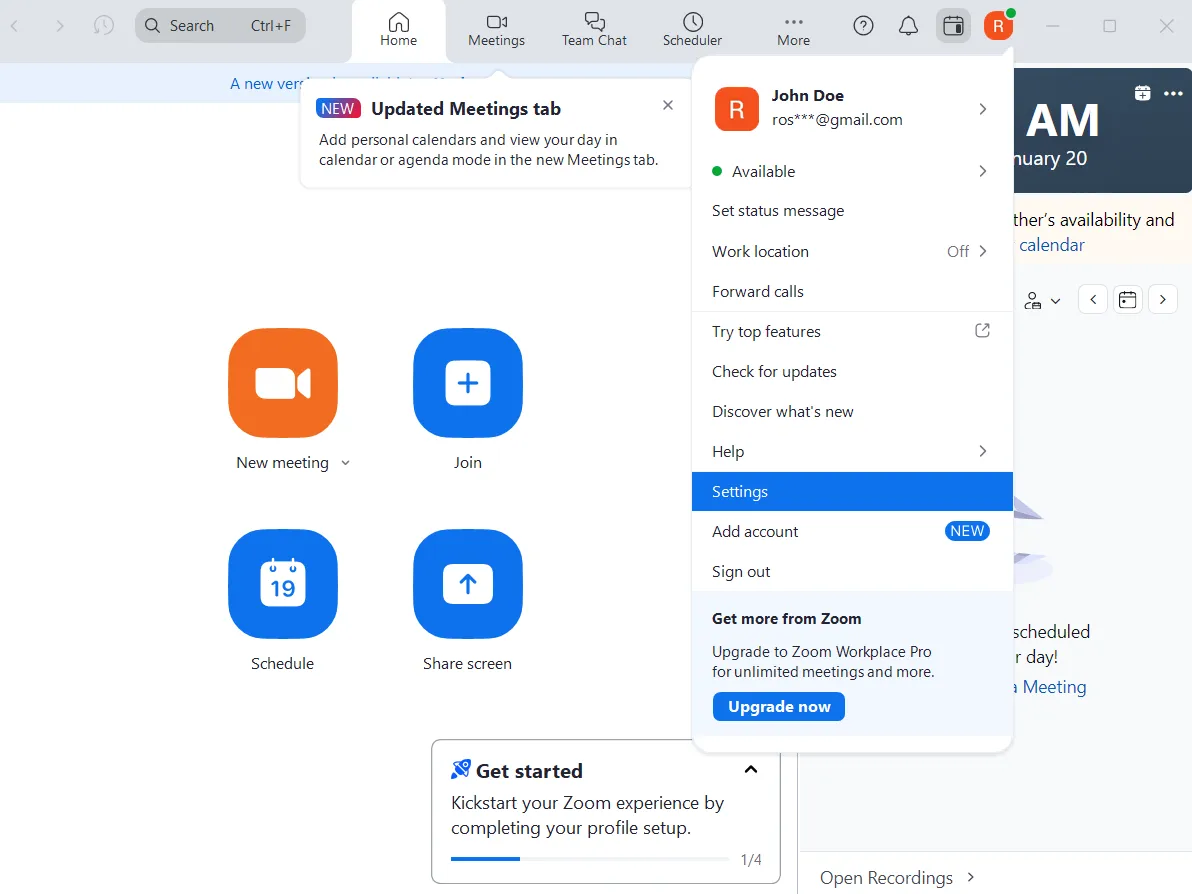1192x894 pixels.
Task: Select Add account menu item
Action: (852, 531)
